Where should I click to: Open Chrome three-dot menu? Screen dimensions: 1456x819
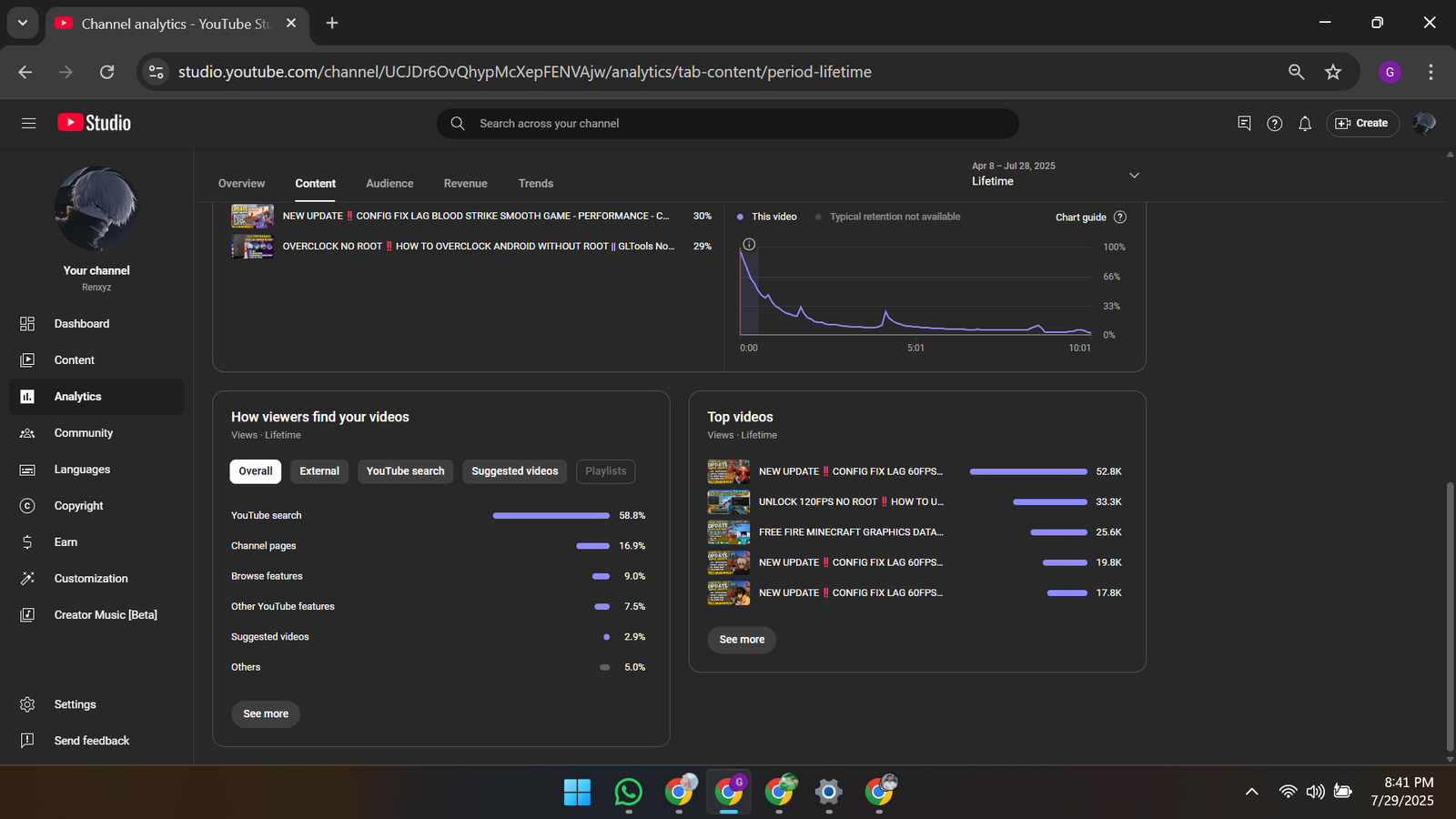tap(1431, 72)
